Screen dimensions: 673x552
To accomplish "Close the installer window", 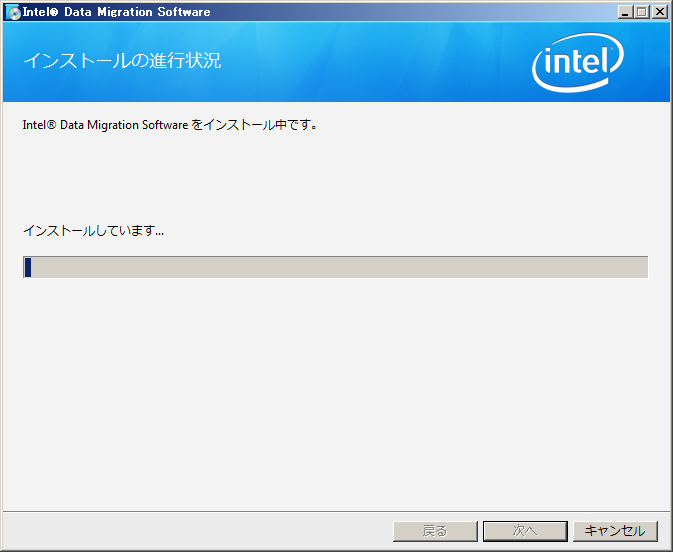I will pyautogui.click(x=659, y=12).
